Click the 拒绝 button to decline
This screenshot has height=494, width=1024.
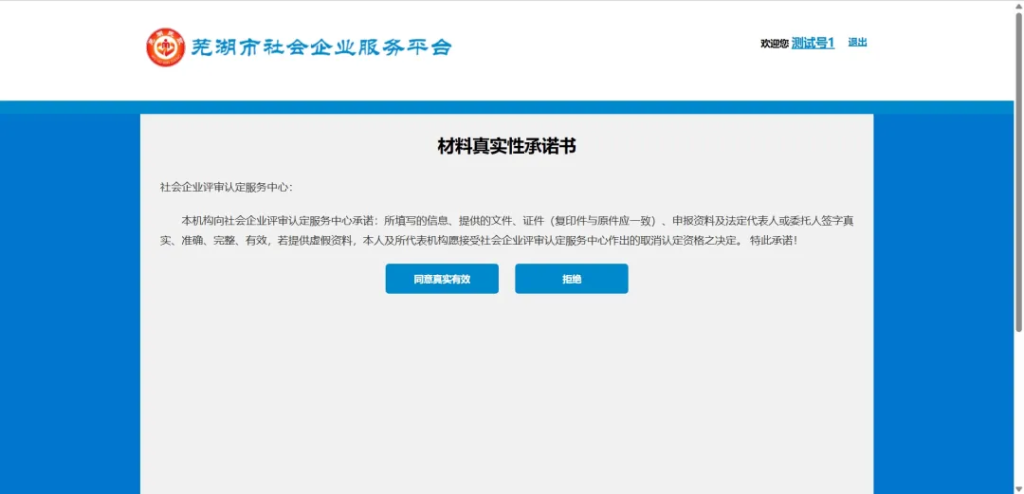click(x=571, y=279)
